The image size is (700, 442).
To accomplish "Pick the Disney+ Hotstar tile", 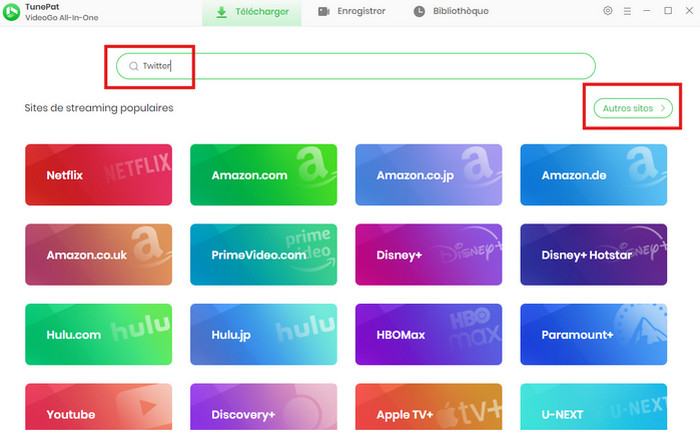I will 594,254.
